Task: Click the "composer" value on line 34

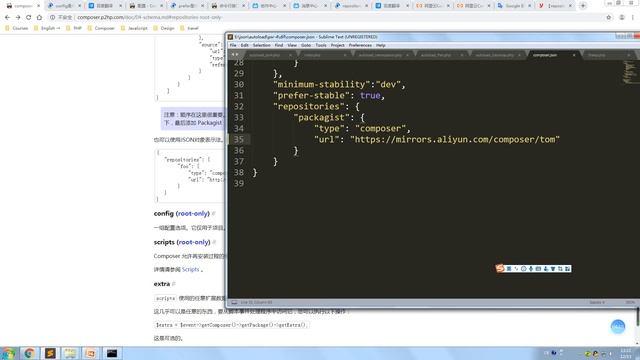Action: click(380, 129)
